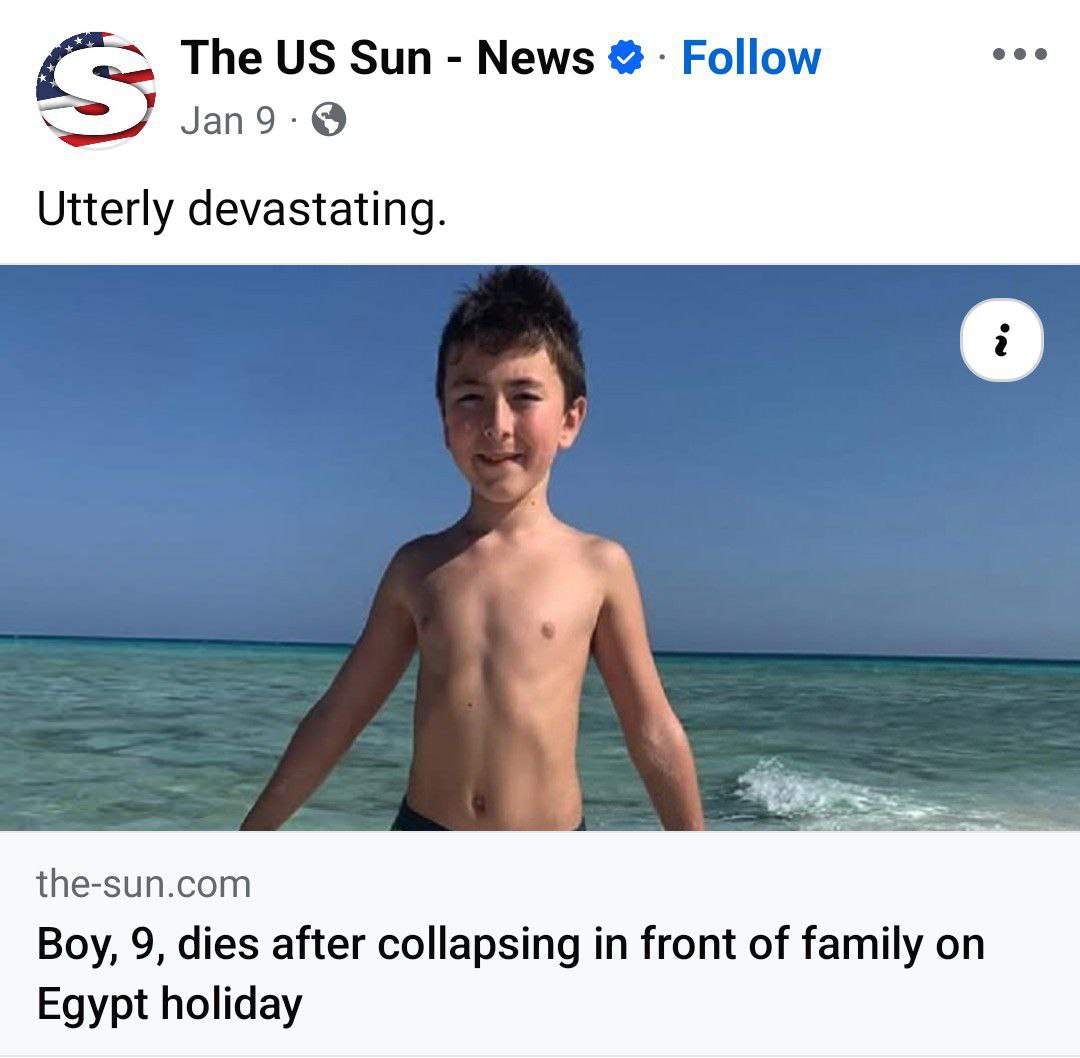
Task: Tap the info icon on the image
Action: (1001, 340)
